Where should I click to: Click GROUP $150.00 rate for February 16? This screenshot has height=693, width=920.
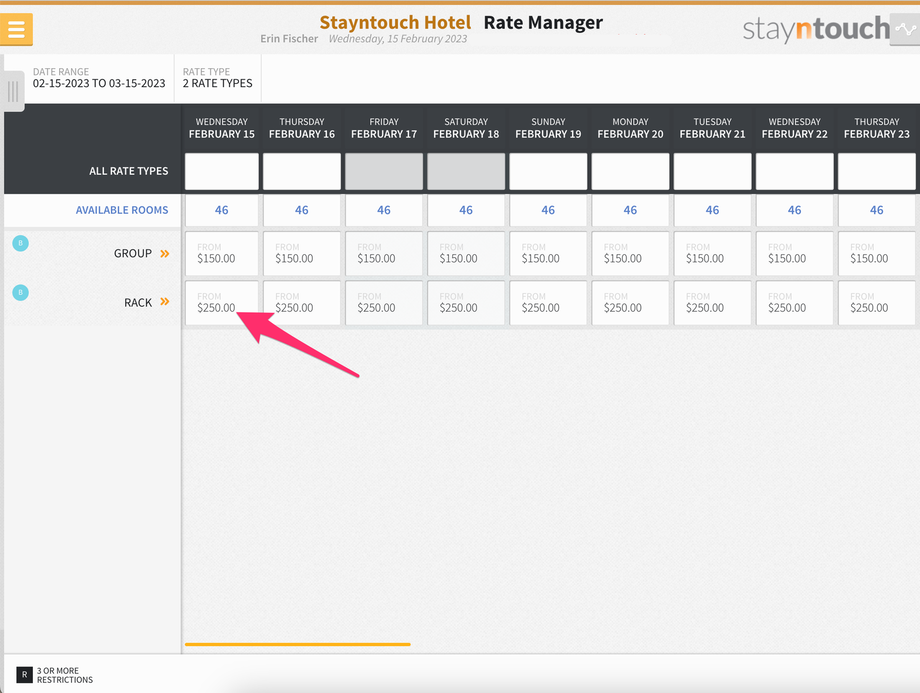(x=302, y=253)
